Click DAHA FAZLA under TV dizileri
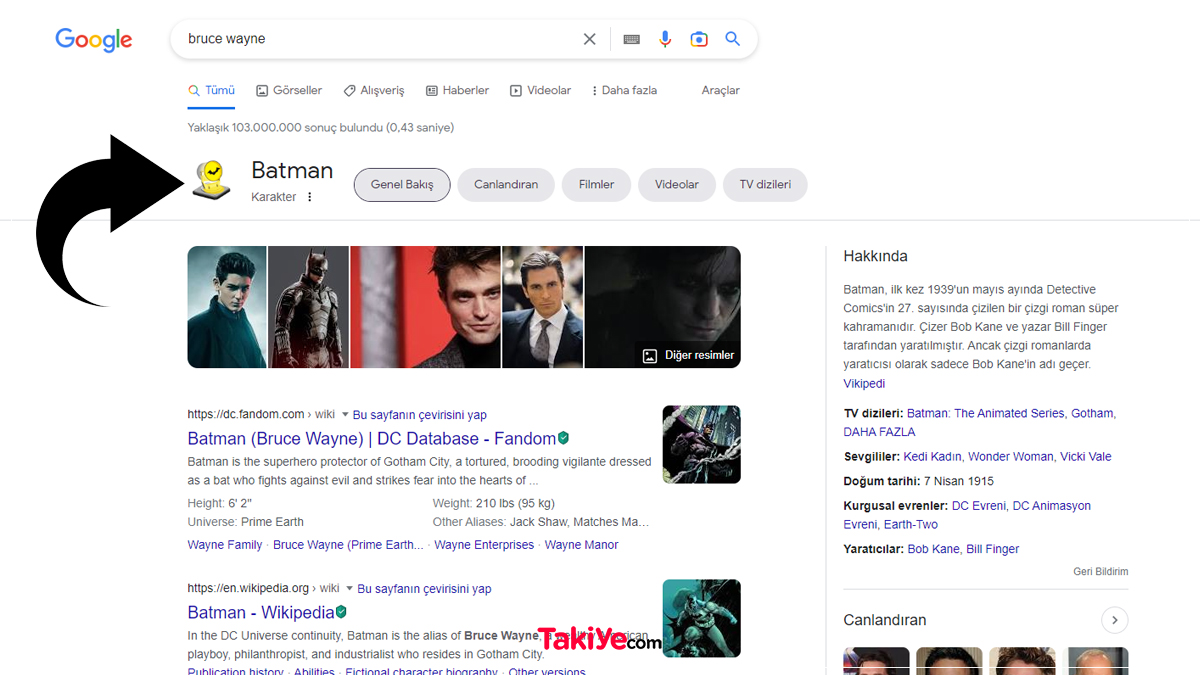The image size is (1200, 675). 879,432
